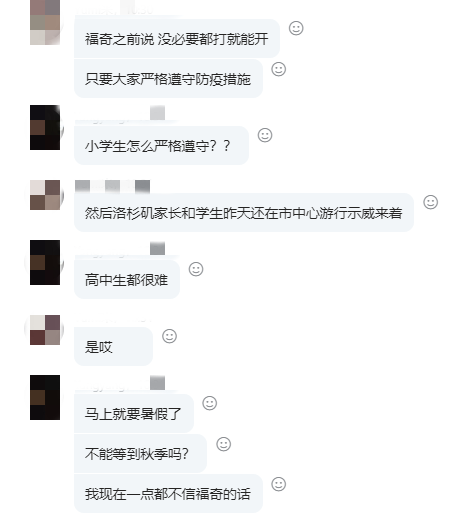Screen dimensions: 460x514
Task: Open avatar beside the 洛杉矶家长 message
Action: coord(45,195)
